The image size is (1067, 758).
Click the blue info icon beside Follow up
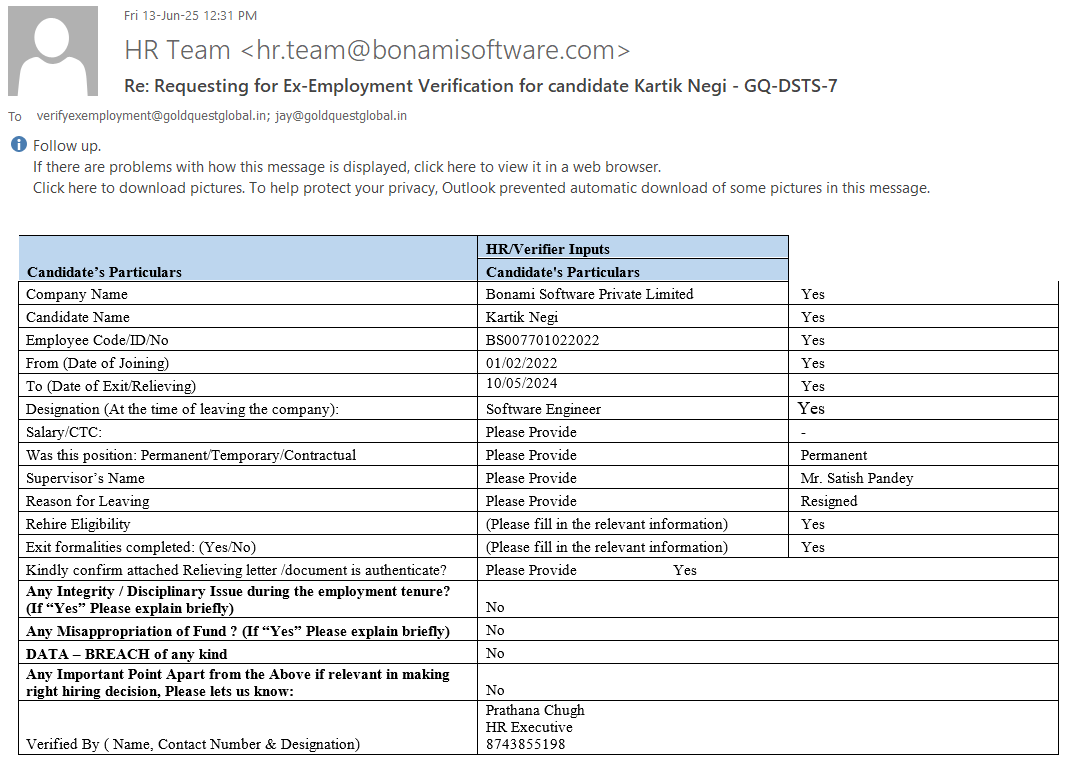18,145
